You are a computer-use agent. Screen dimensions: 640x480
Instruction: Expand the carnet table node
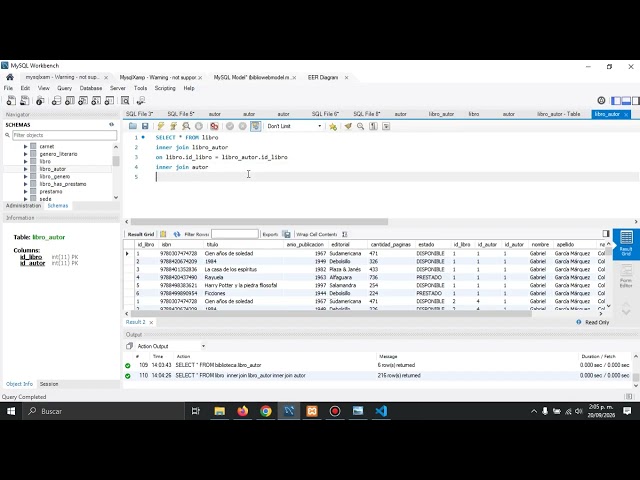[25, 146]
